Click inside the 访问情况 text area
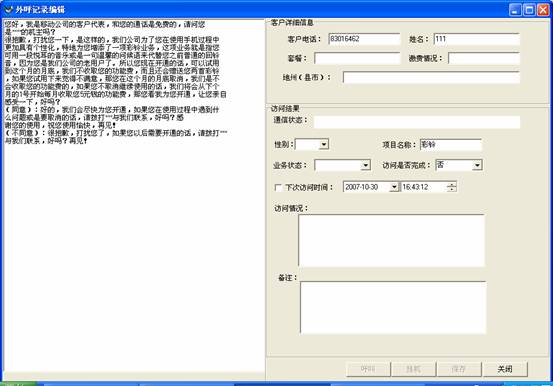This screenshot has height=386, width=553. pyautogui.click(x=391, y=240)
